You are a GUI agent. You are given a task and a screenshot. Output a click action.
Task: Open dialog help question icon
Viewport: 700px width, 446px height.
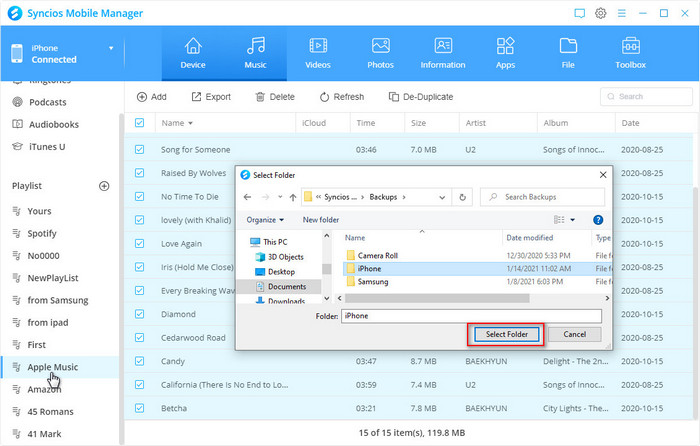(598, 220)
